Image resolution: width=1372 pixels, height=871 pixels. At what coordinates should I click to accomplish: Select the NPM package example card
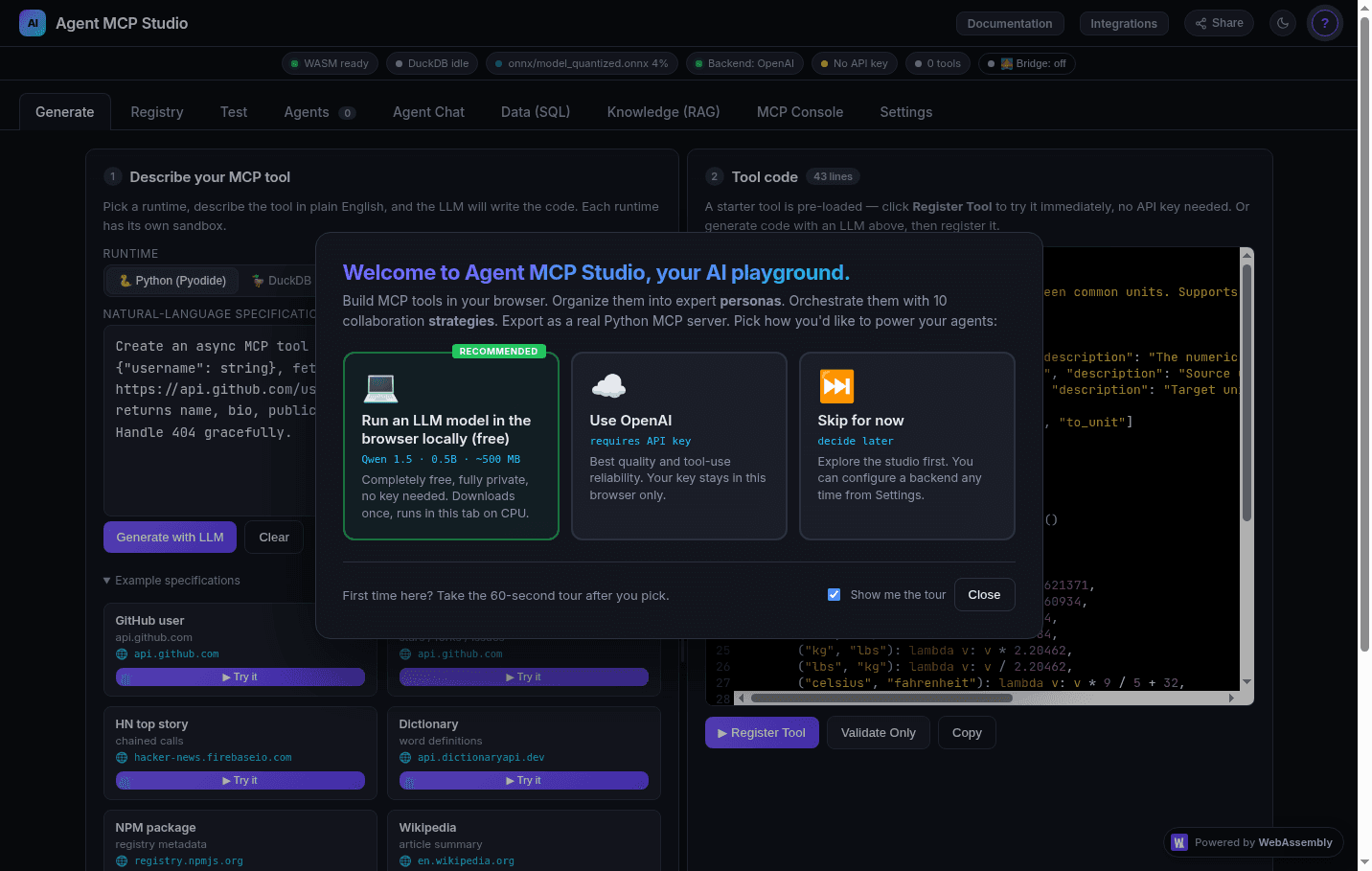tap(240, 840)
